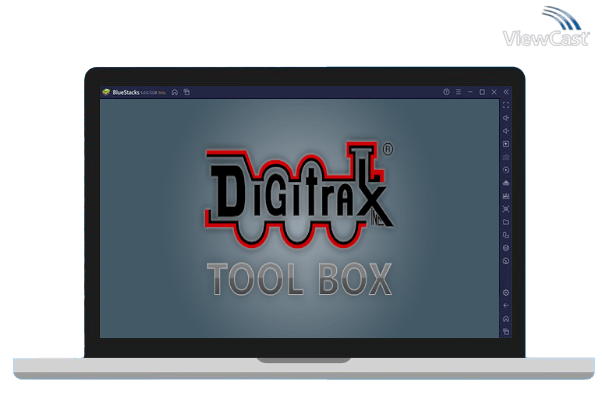Screen dimensions: 602x414
Task: Minimize the BlueStacks window
Action: tap(470, 92)
